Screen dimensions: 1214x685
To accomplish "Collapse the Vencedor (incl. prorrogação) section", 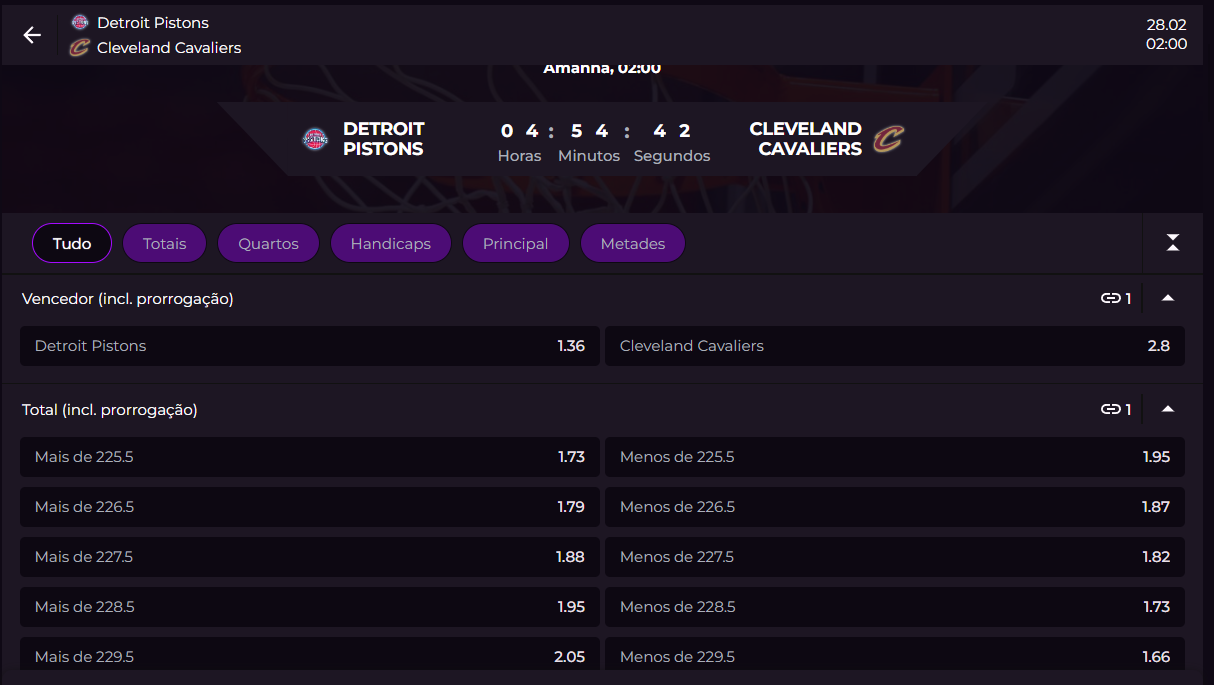I will click(1167, 298).
